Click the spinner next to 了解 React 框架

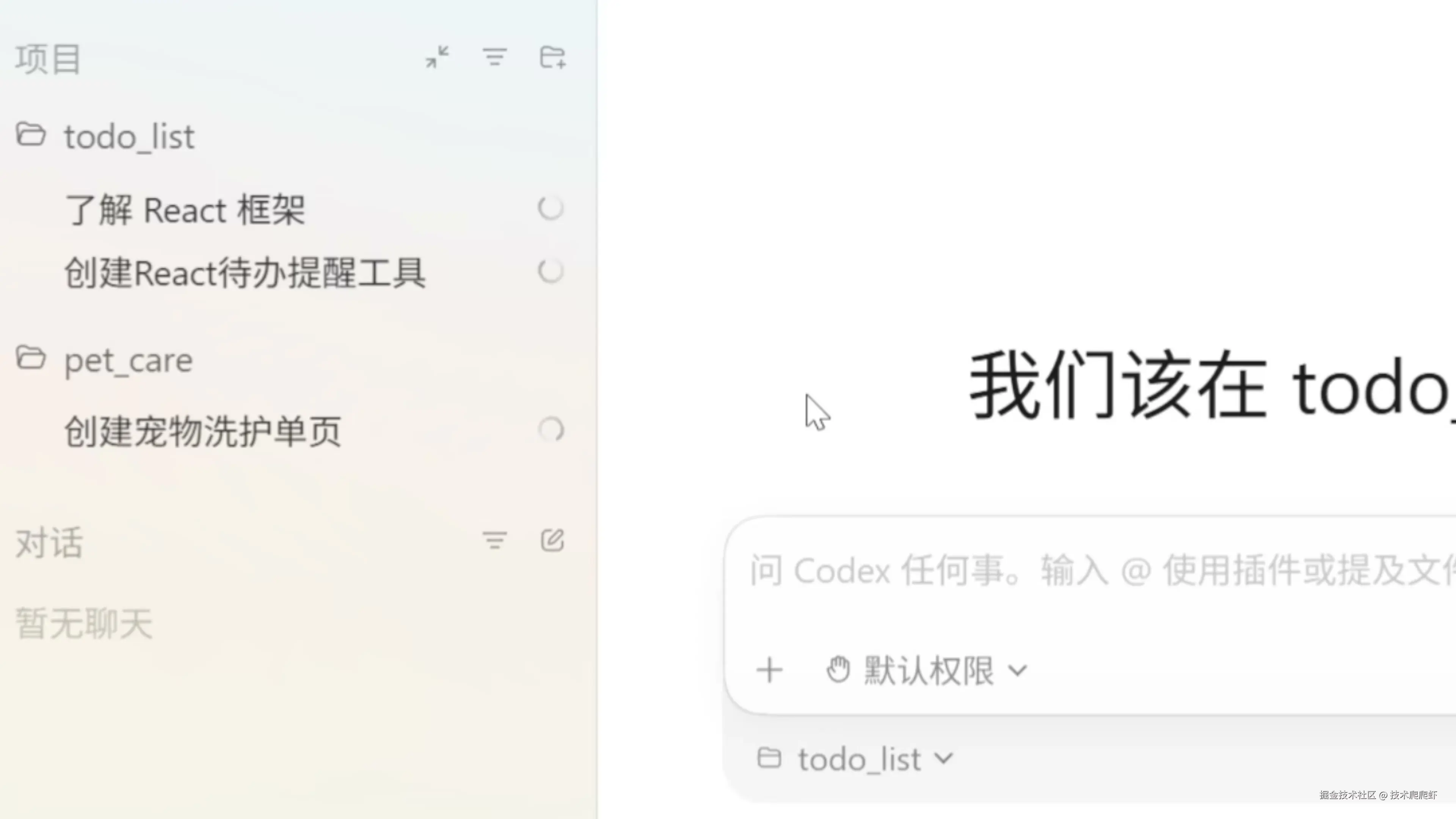[x=551, y=209]
